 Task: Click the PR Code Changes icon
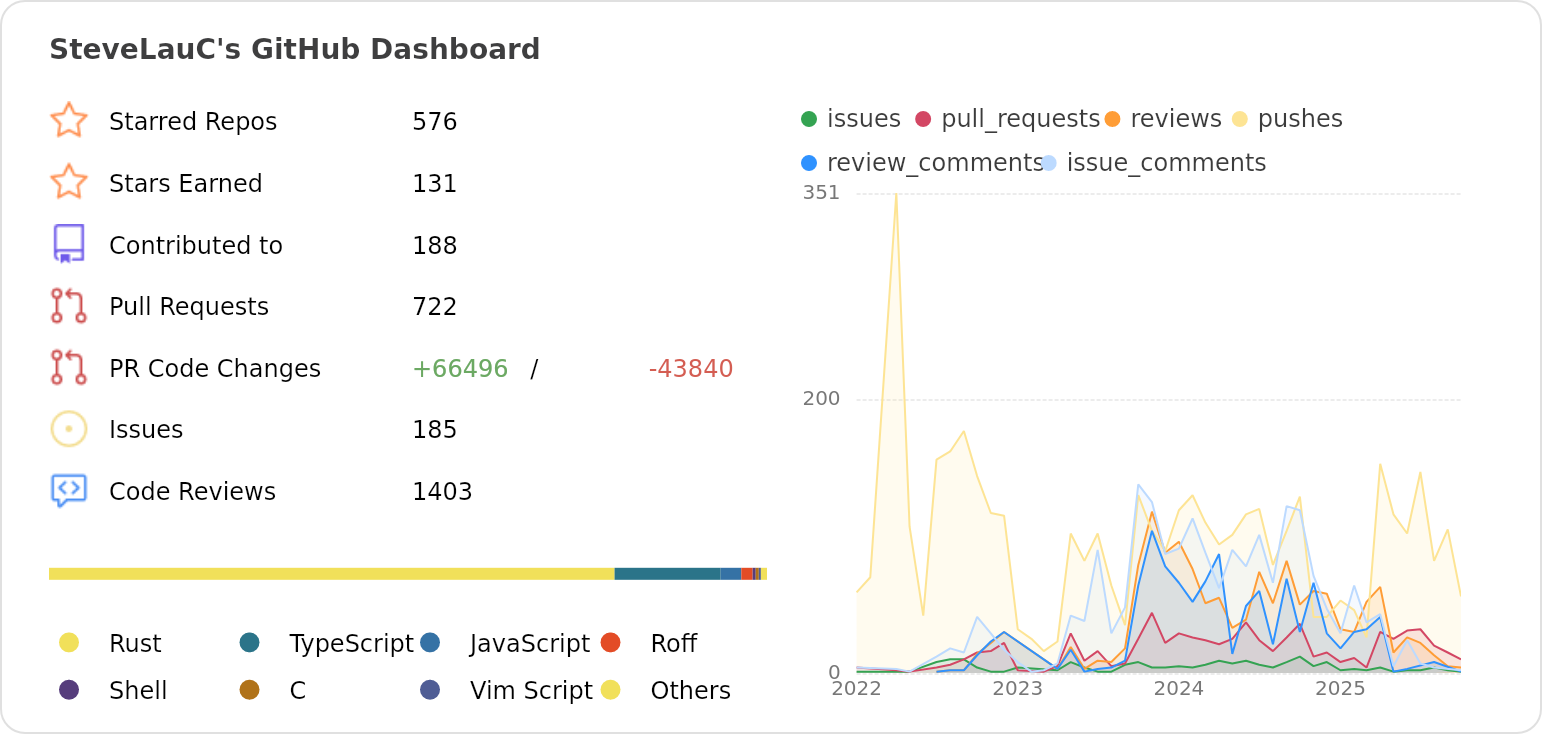(69, 368)
